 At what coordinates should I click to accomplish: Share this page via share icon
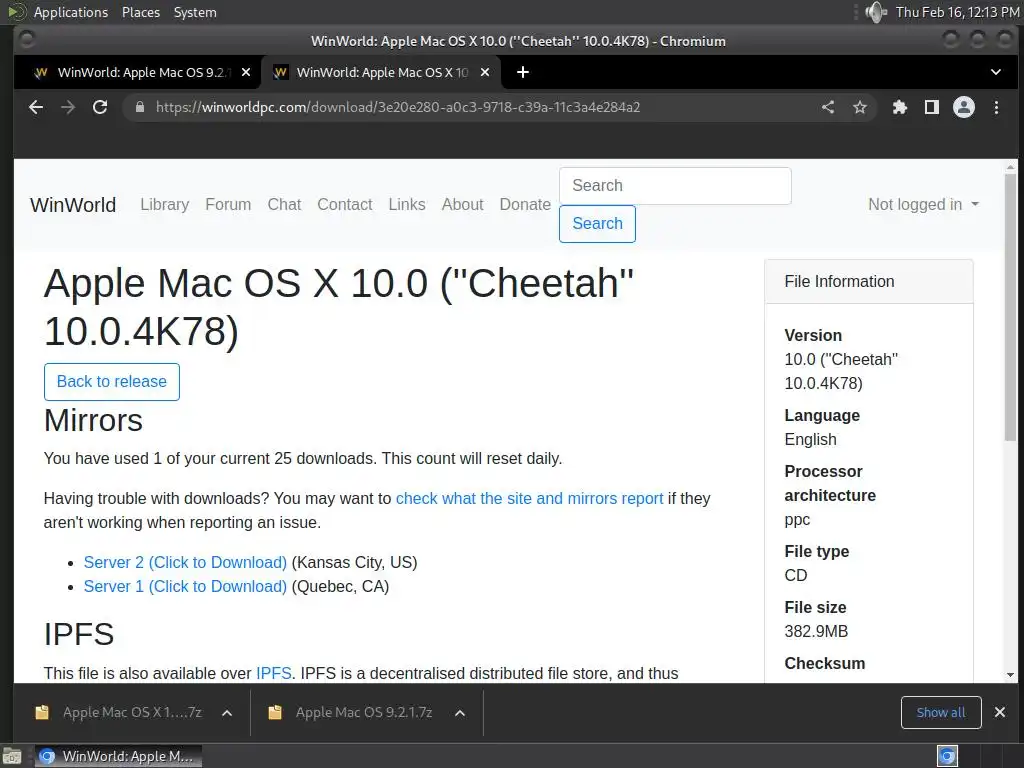click(x=828, y=107)
